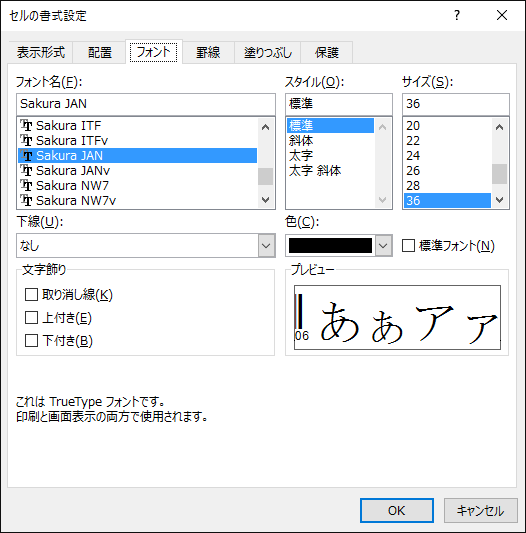Click TrueType icon beside Sakura ITFv
This screenshot has height=533, width=526.
26,140
